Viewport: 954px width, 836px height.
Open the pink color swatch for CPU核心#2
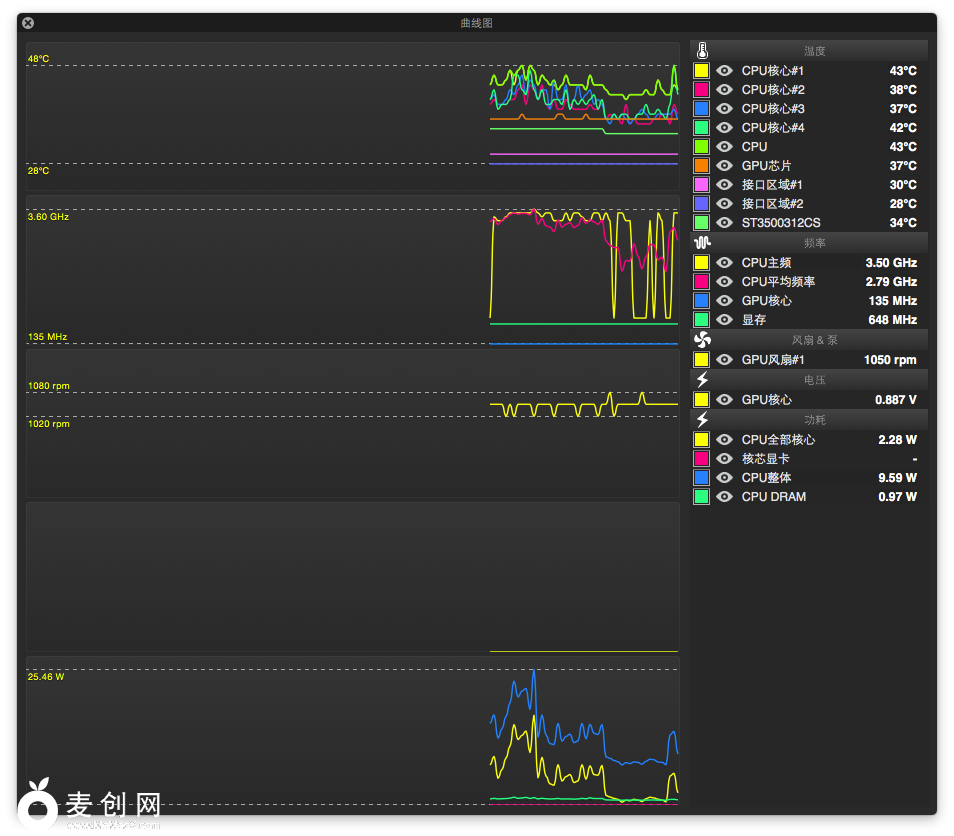click(x=701, y=90)
